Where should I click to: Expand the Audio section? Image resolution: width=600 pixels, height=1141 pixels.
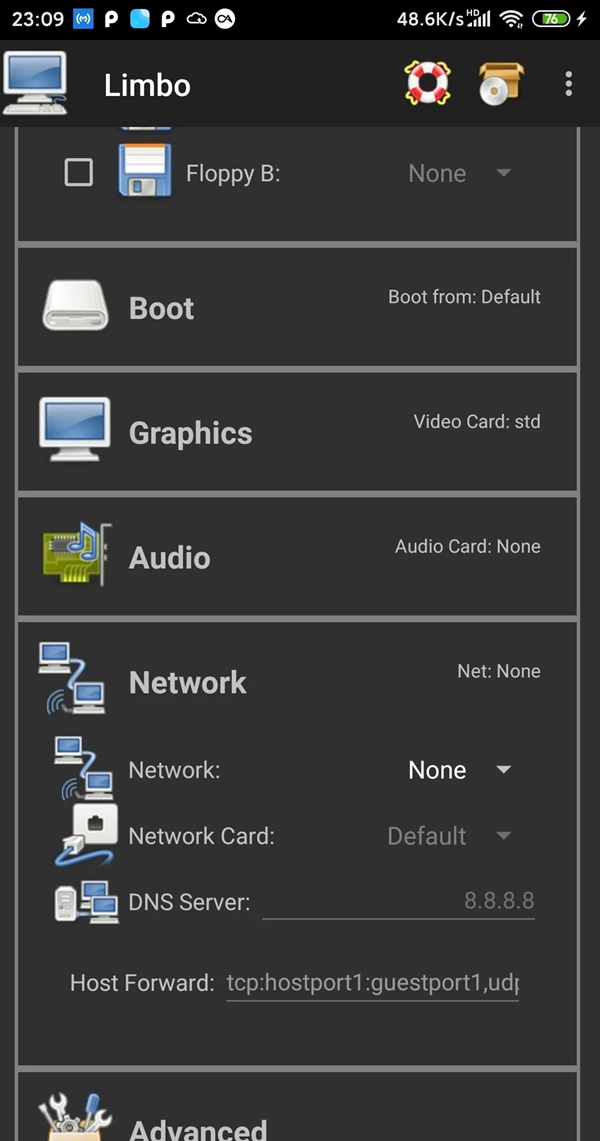297,557
